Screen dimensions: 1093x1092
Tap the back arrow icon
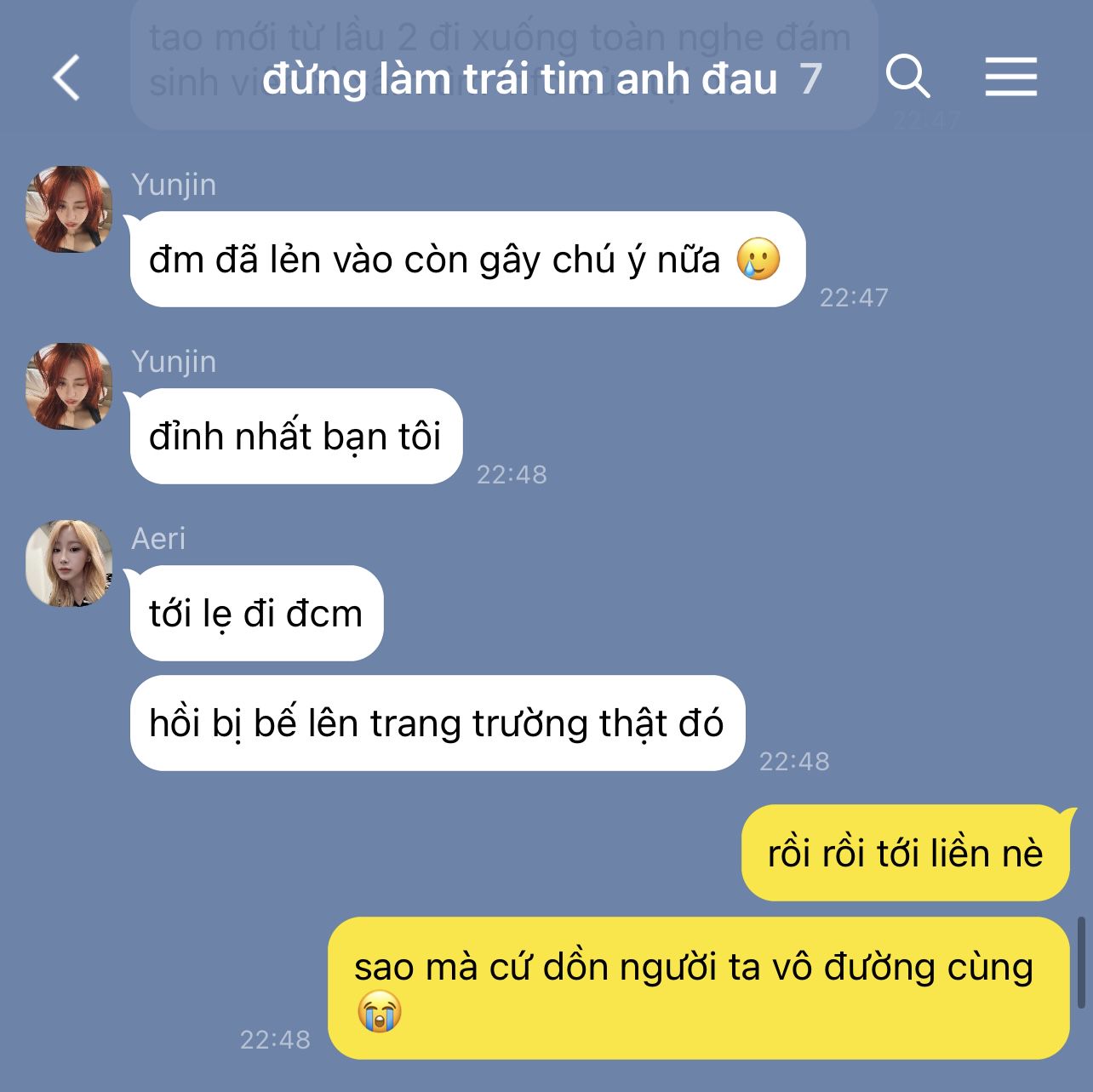[x=66, y=77]
